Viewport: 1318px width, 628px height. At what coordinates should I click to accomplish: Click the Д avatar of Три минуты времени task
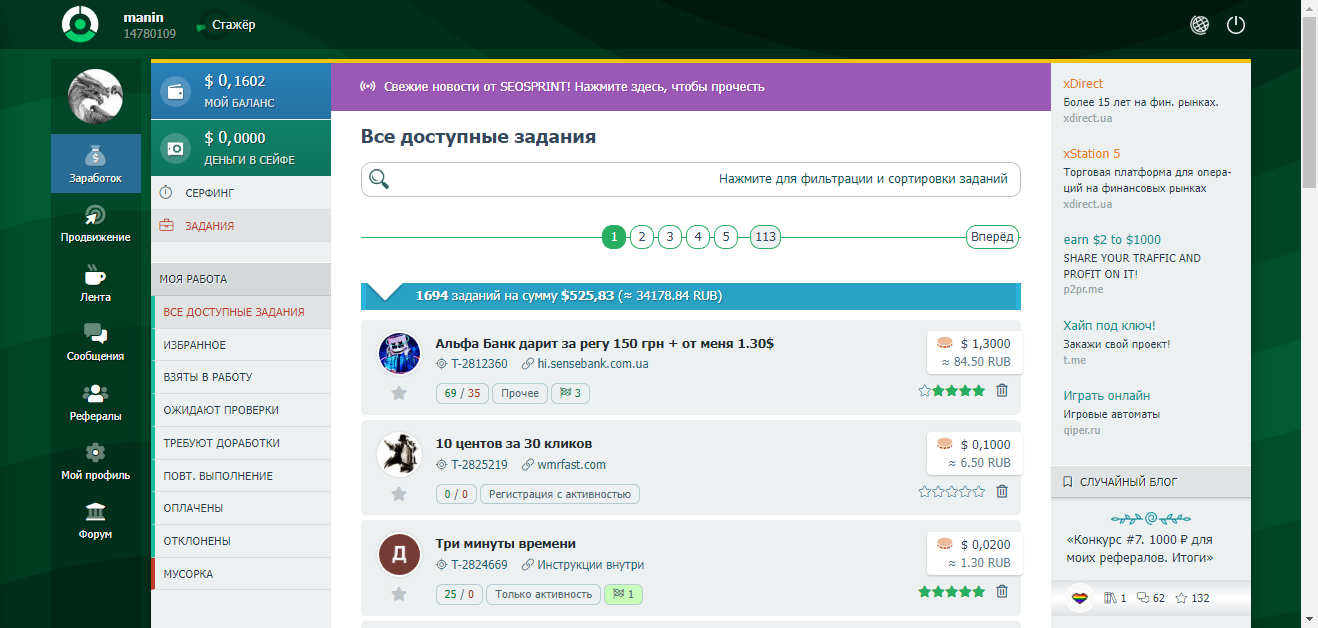click(x=399, y=553)
